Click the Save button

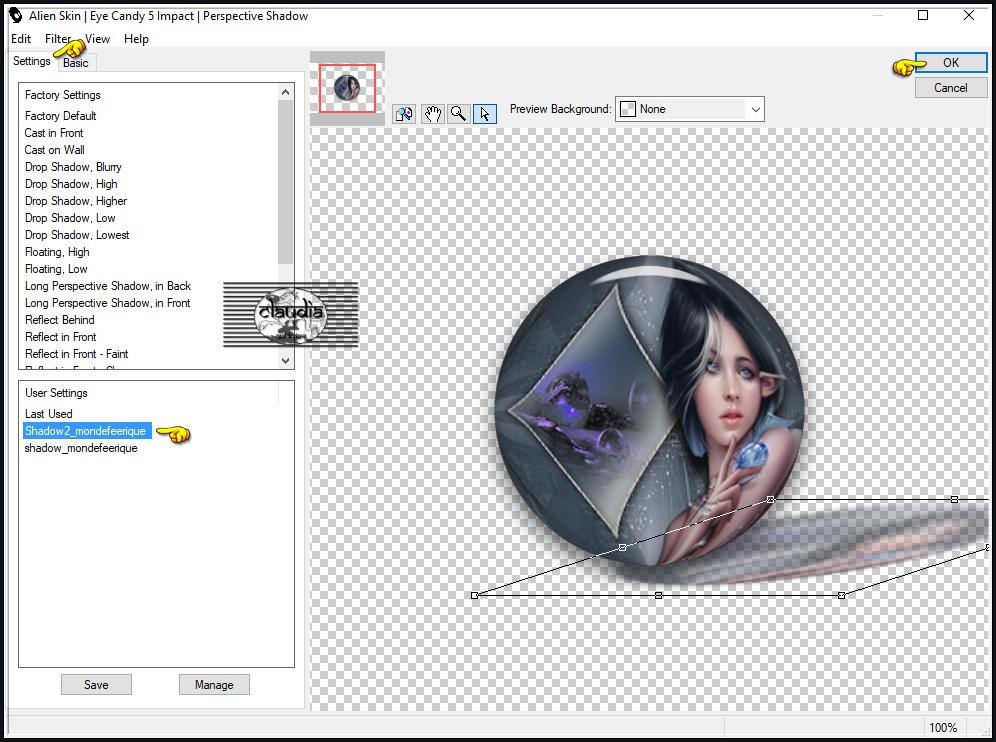(x=97, y=685)
